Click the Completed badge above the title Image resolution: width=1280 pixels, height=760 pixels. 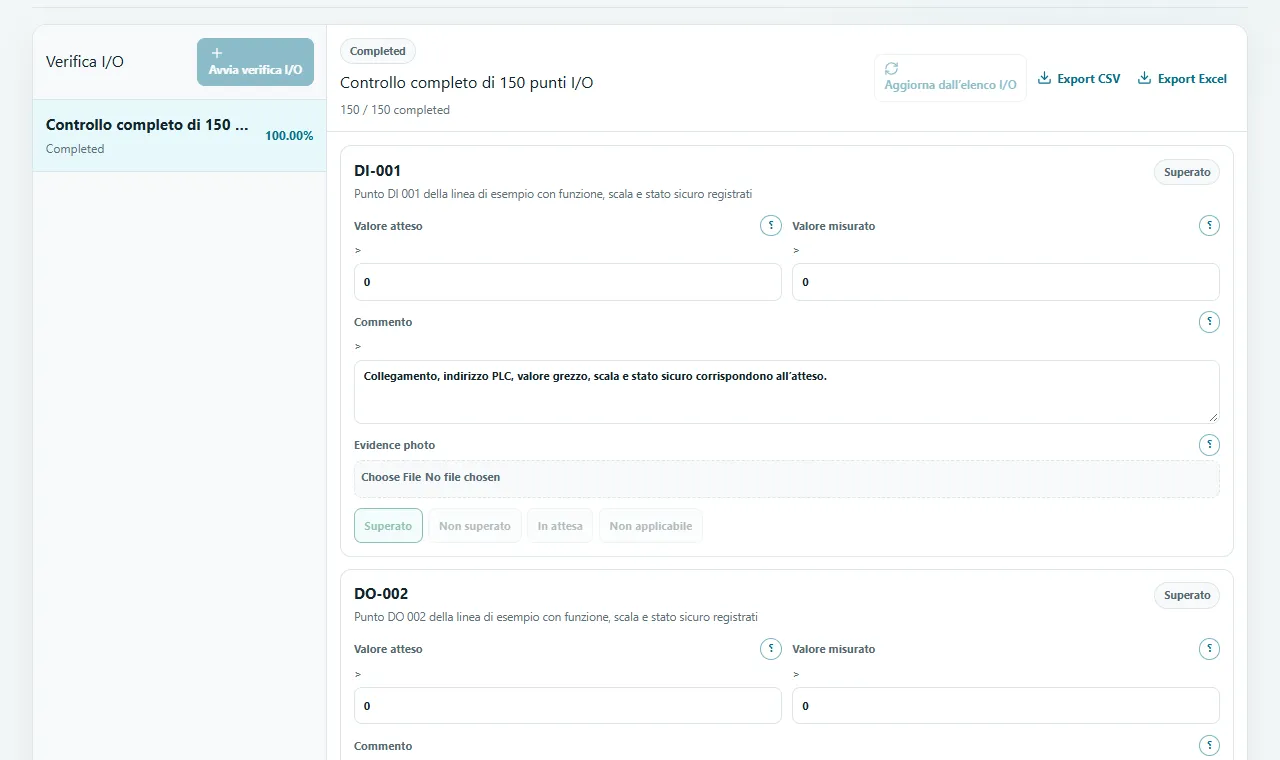pos(378,51)
